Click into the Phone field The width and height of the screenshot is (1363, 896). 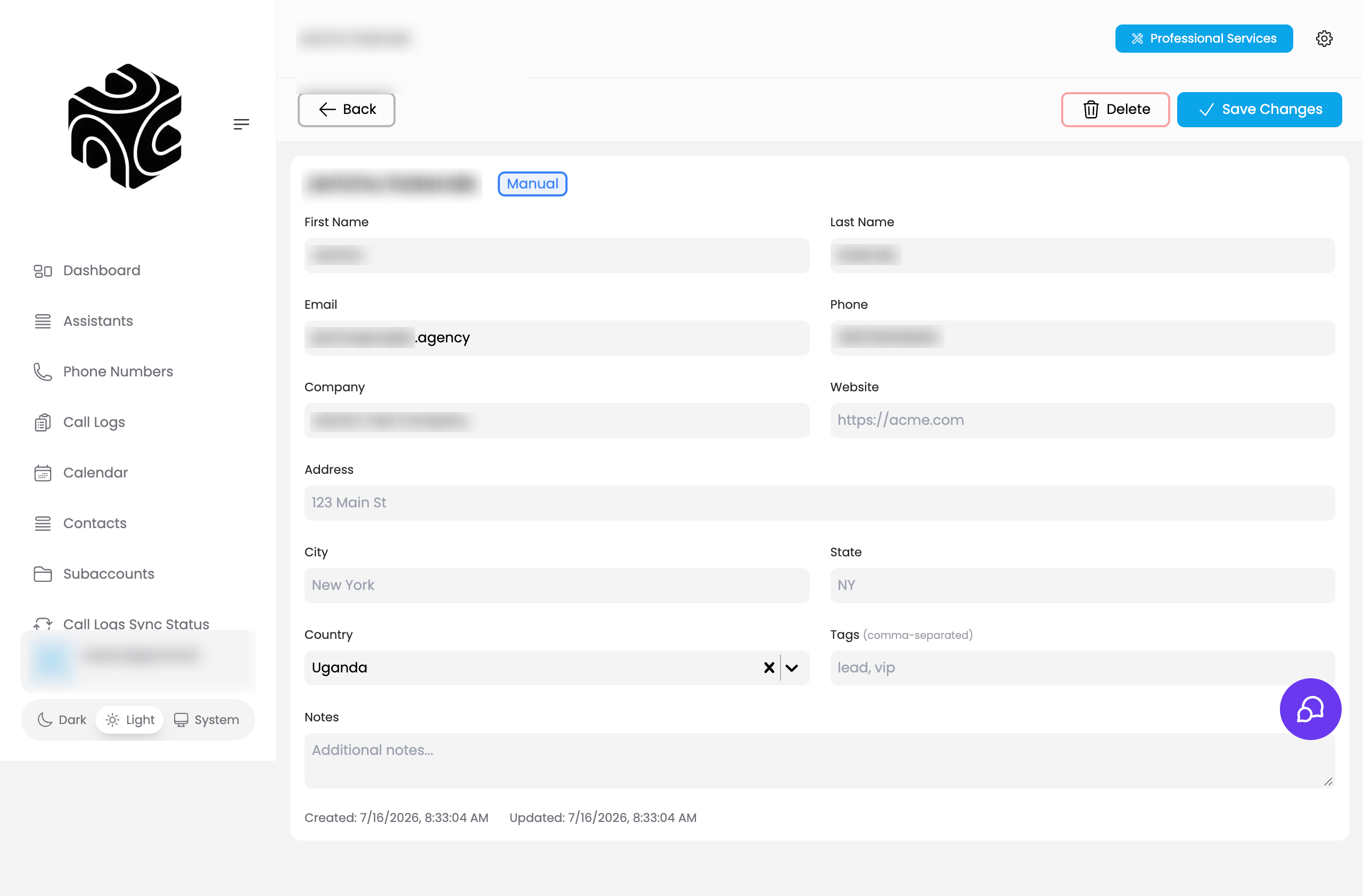[1082, 338]
